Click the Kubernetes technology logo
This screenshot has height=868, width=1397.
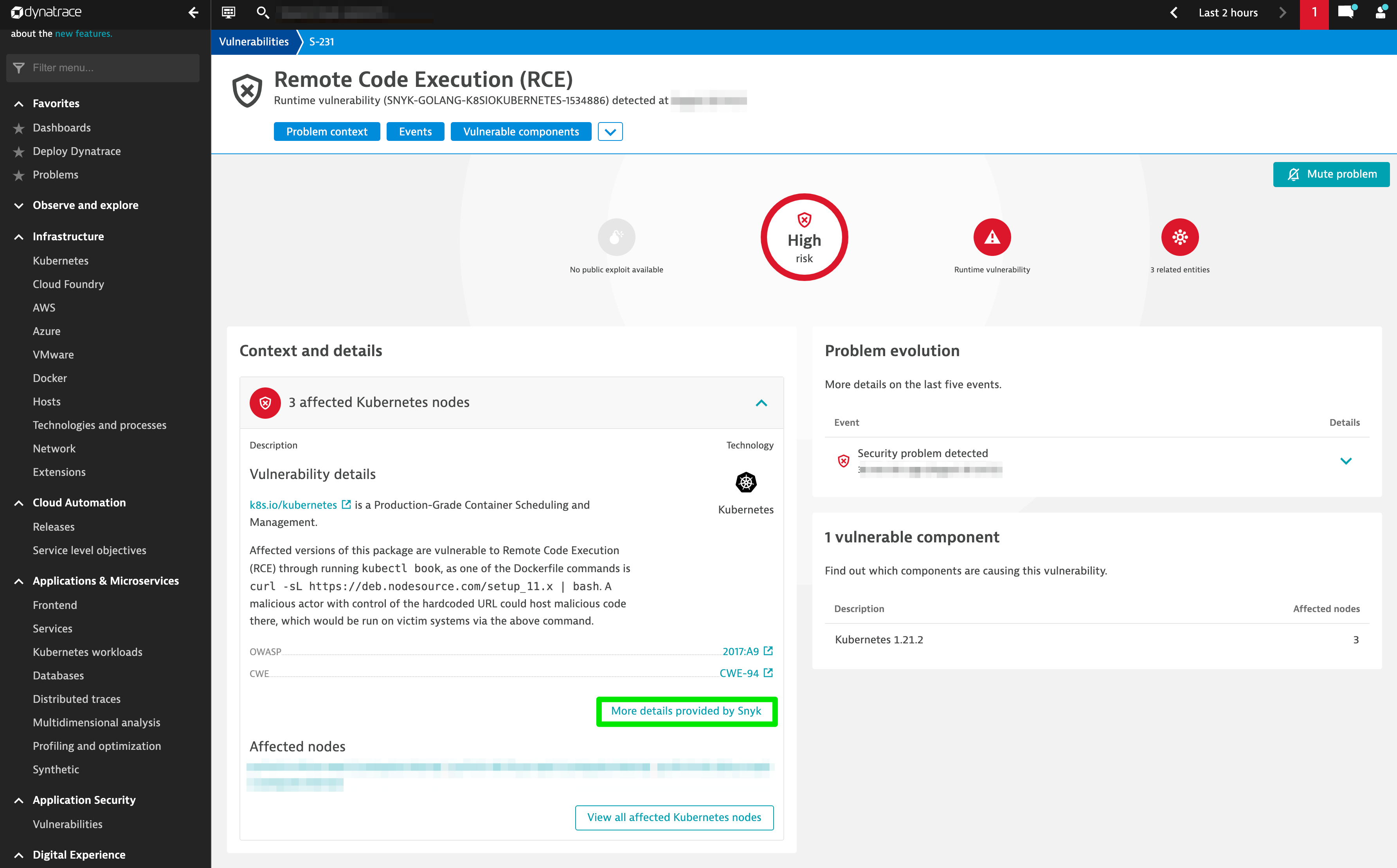746,482
